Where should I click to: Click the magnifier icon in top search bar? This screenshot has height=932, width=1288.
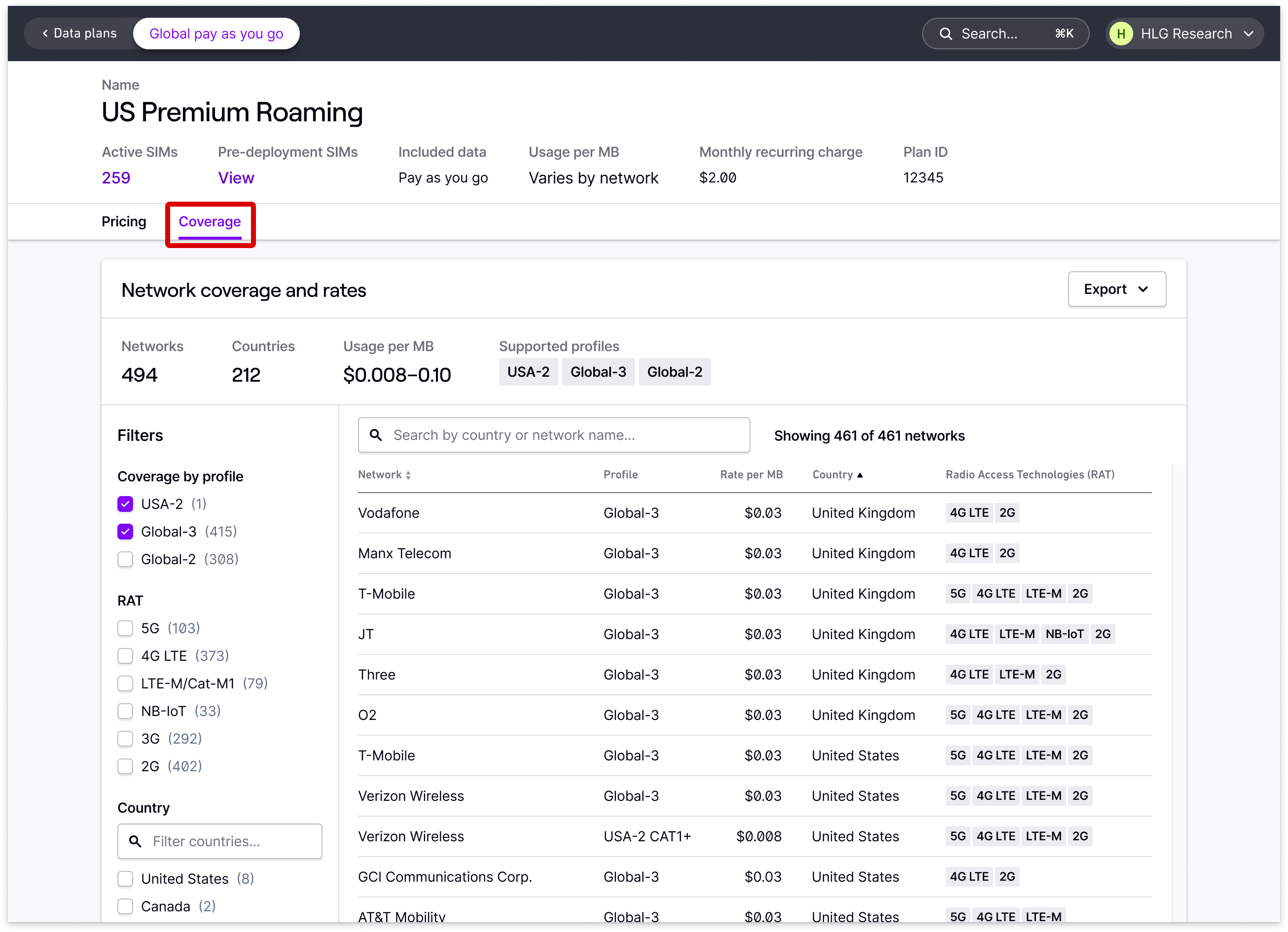coord(945,34)
